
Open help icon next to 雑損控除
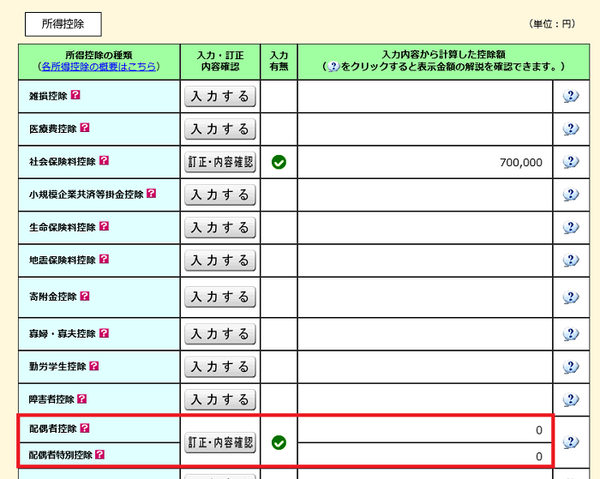(76, 95)
